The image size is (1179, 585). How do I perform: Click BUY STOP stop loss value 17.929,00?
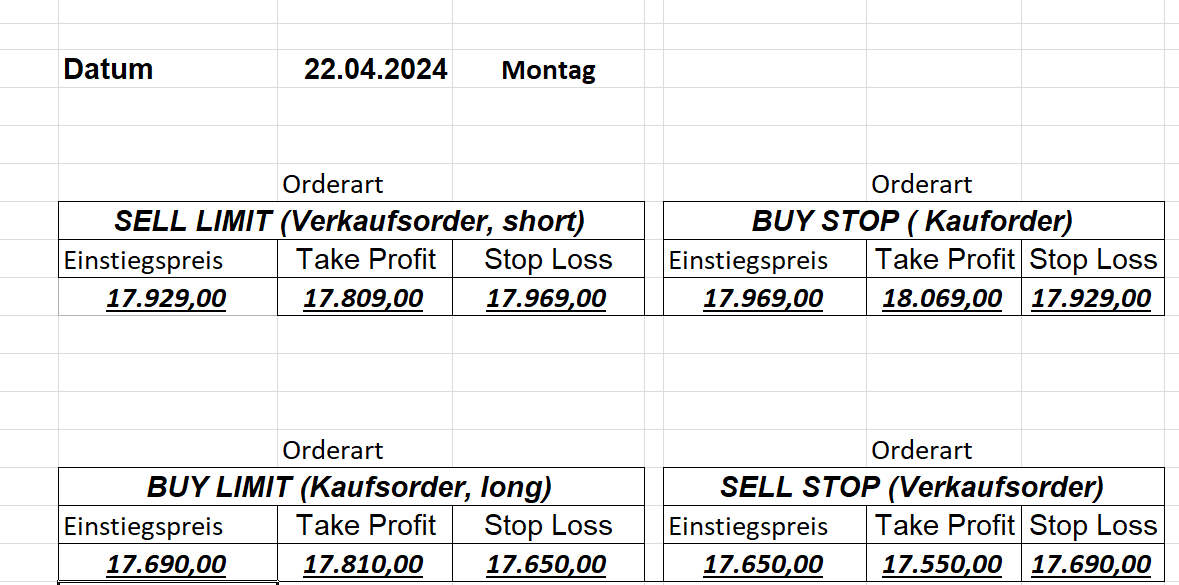[x=1091, y=299]
